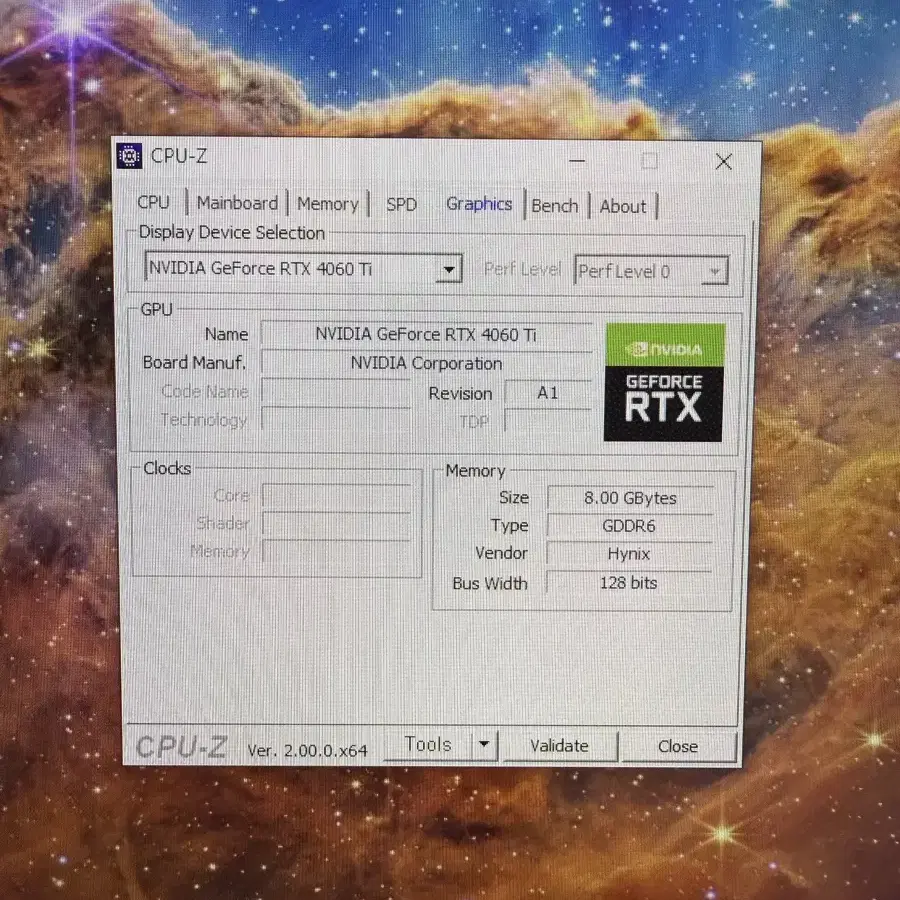Switch to the Mainboard tab
Viewport: 900px width, 900px height.
(237, 203)
